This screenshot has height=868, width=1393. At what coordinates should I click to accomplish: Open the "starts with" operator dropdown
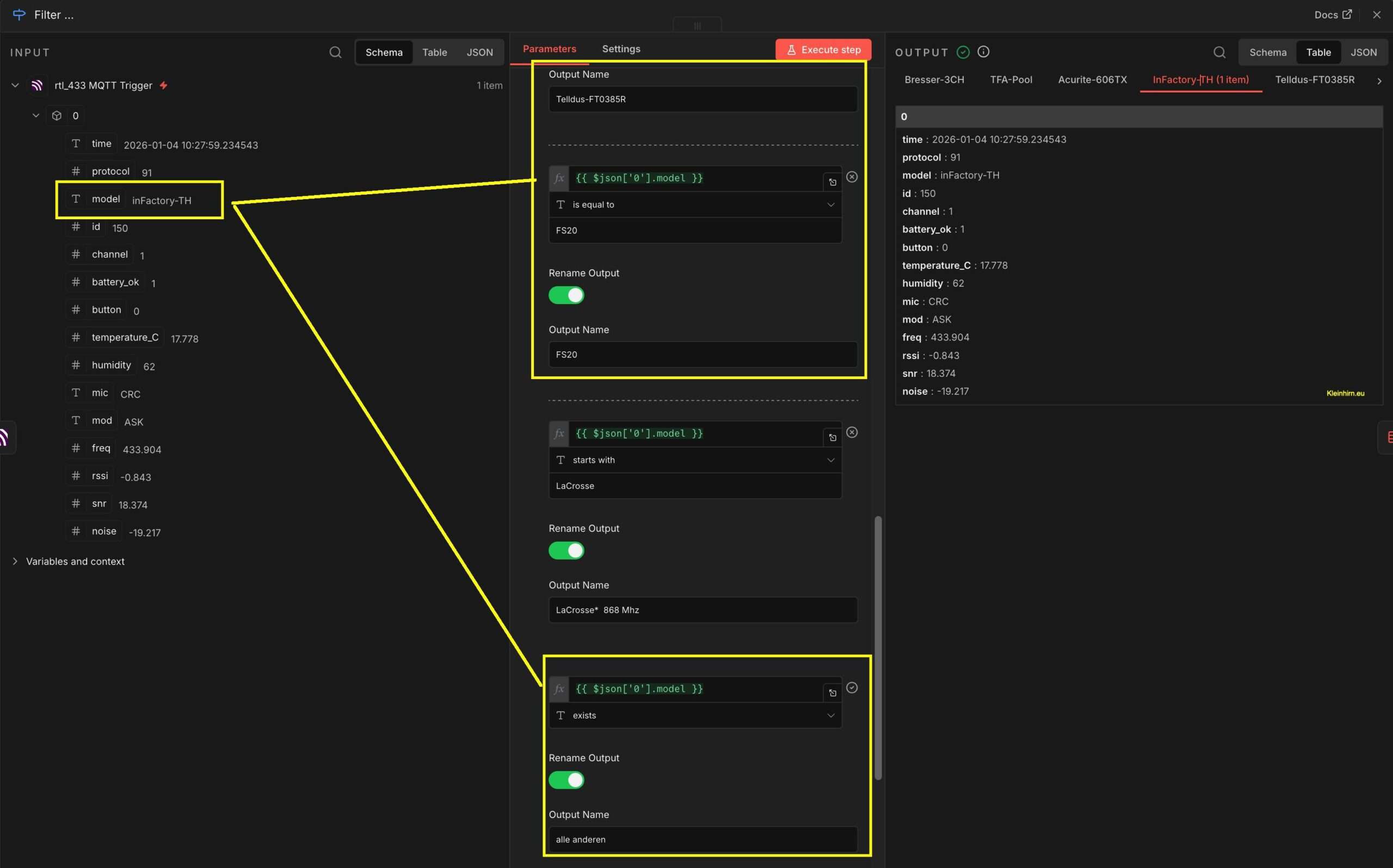695,460
